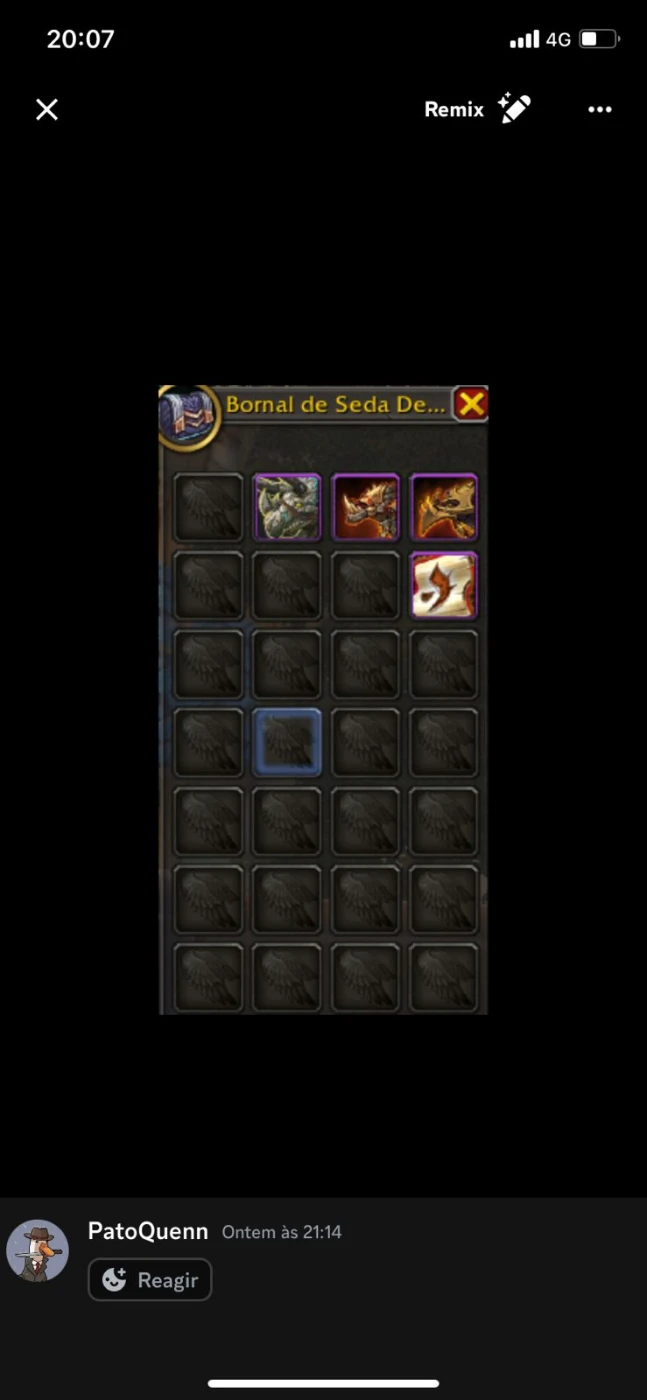Viewport: 647px width, 1400px height.
Task: Open the three-dot more options menu
Action: pyautogui.click(x=599, y=110)
